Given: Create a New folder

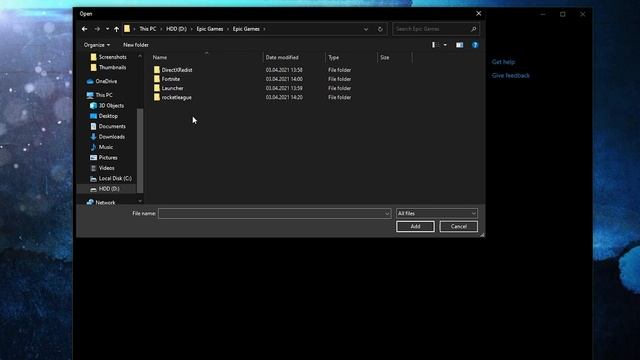Looking at the screenshot, I should pos(136,45).
